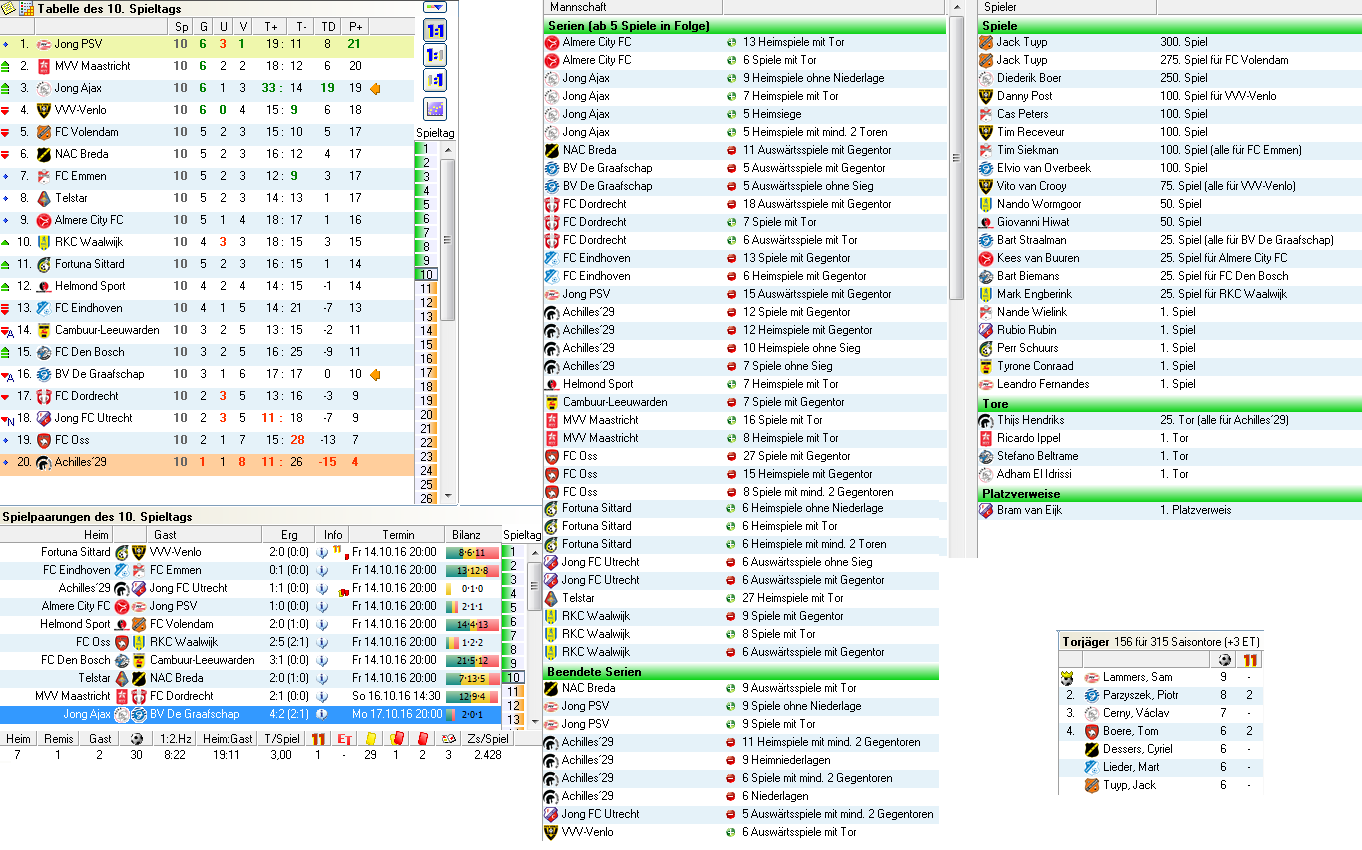Click the penalty '11' column header in Torjäger panel

(1249, 660)
